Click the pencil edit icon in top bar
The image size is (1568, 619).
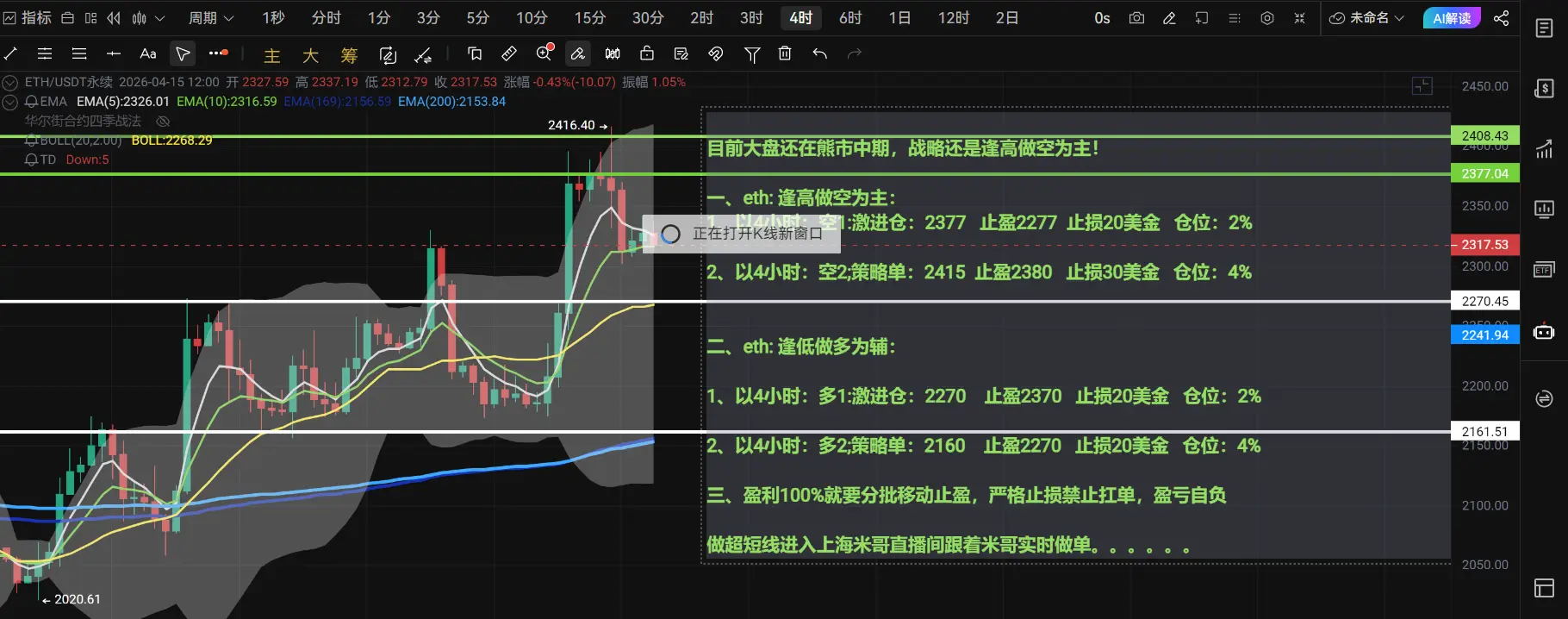(1169, 18)
